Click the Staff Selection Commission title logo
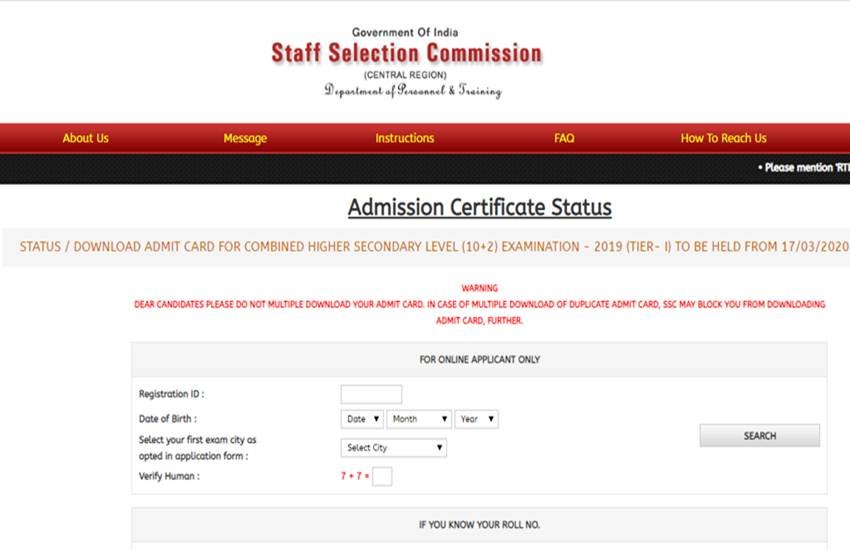Viewport: 850px width, 550px height. point(406,53)
